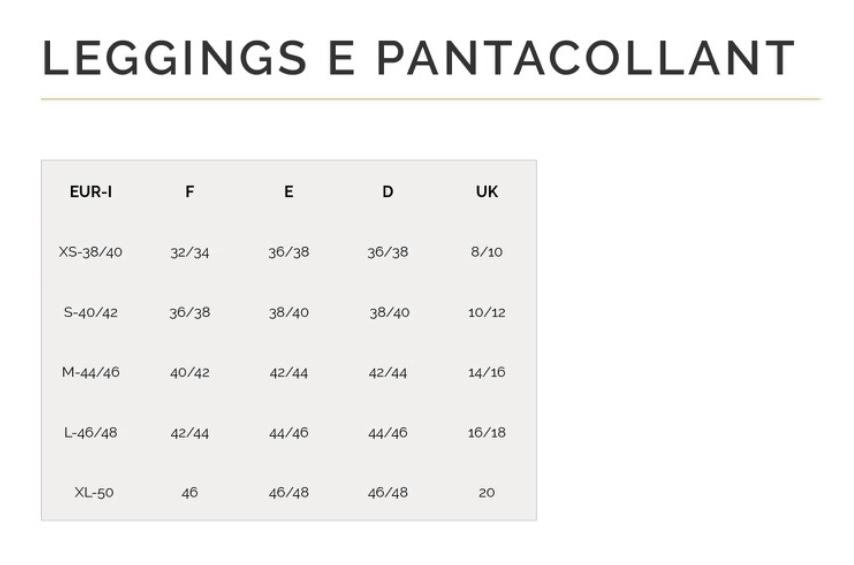The image size is (854, 565).
Task: Select the D column header
Action: pos(387,192)
